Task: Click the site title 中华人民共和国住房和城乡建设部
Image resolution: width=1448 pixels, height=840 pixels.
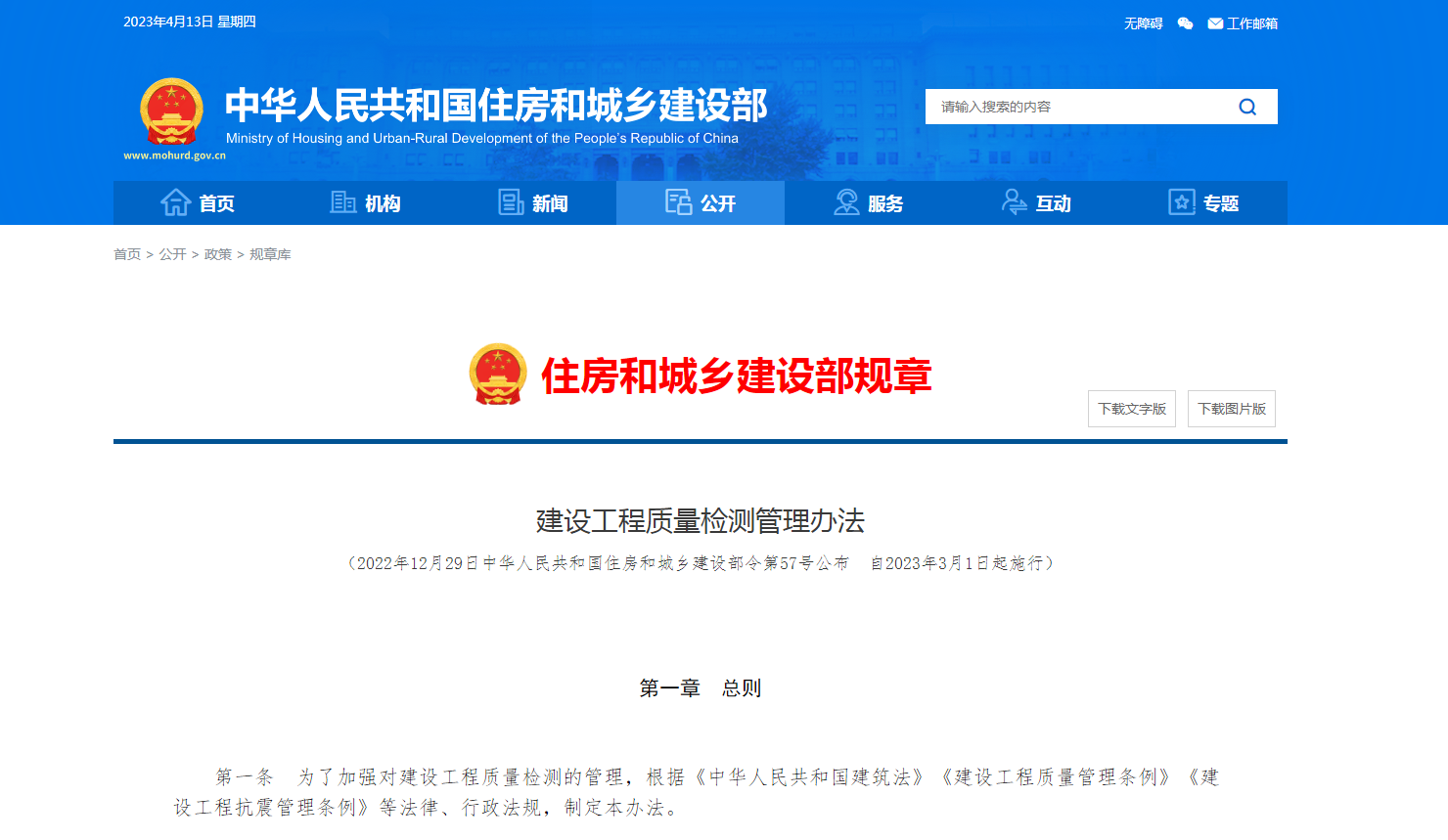Action: click(x=496, y=106)
